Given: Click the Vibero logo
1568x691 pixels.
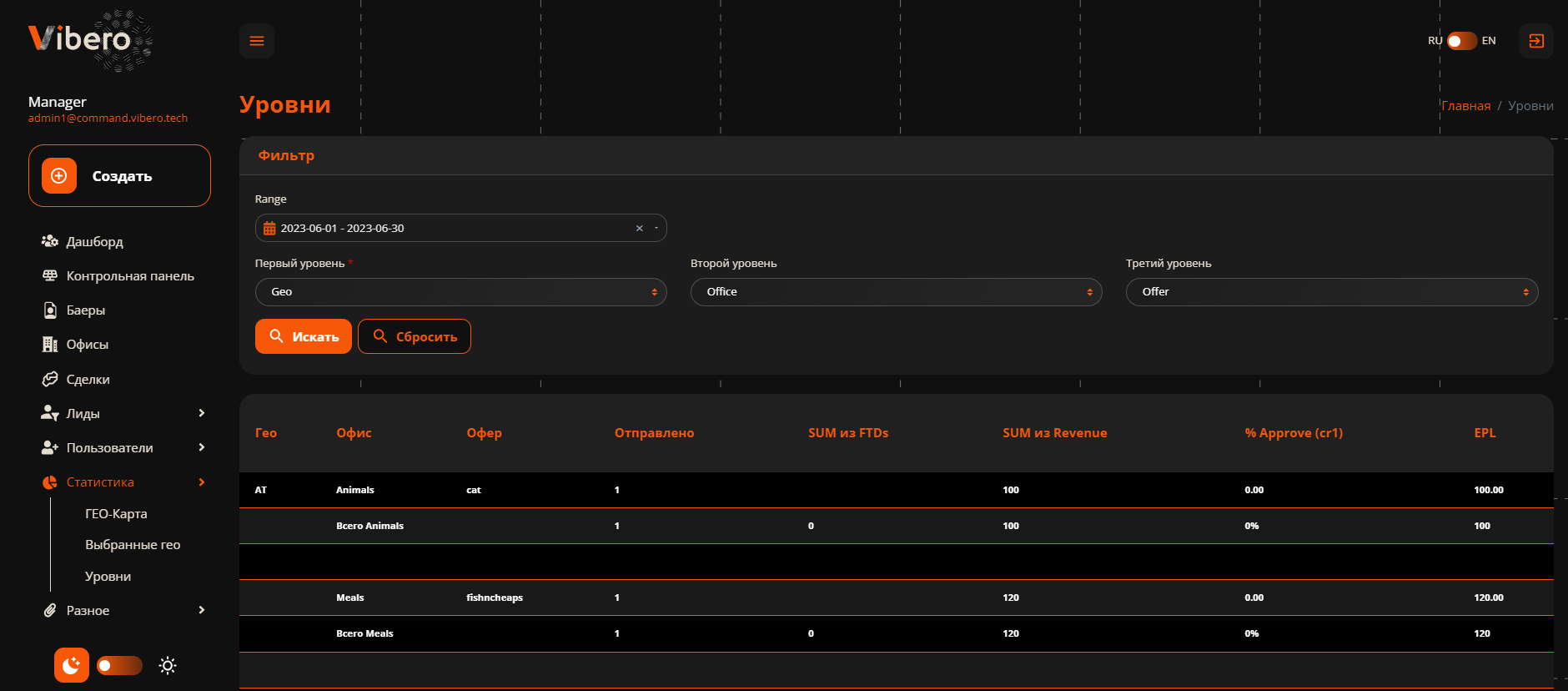Looking at the screenshot, I should [90, 40].
